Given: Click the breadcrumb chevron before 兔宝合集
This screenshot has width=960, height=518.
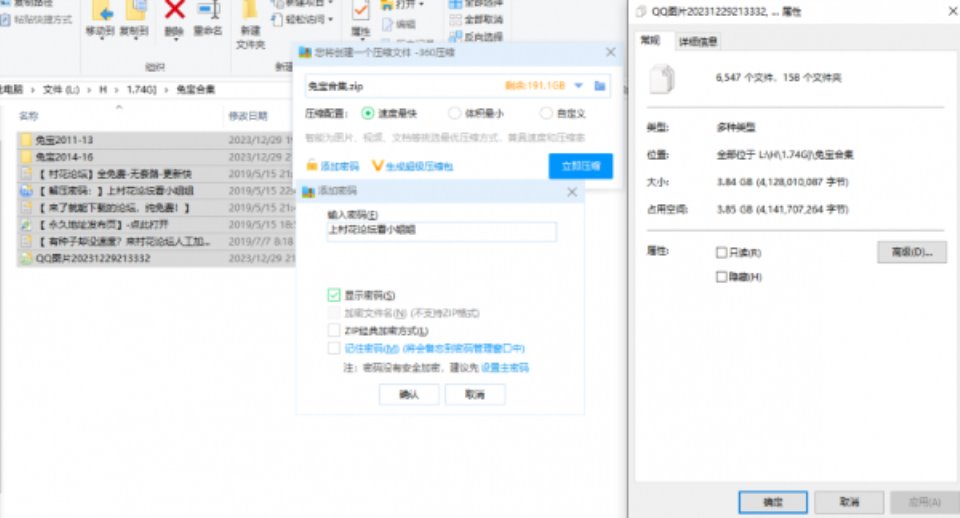Looking at the screenshot, I should point(166,90).
